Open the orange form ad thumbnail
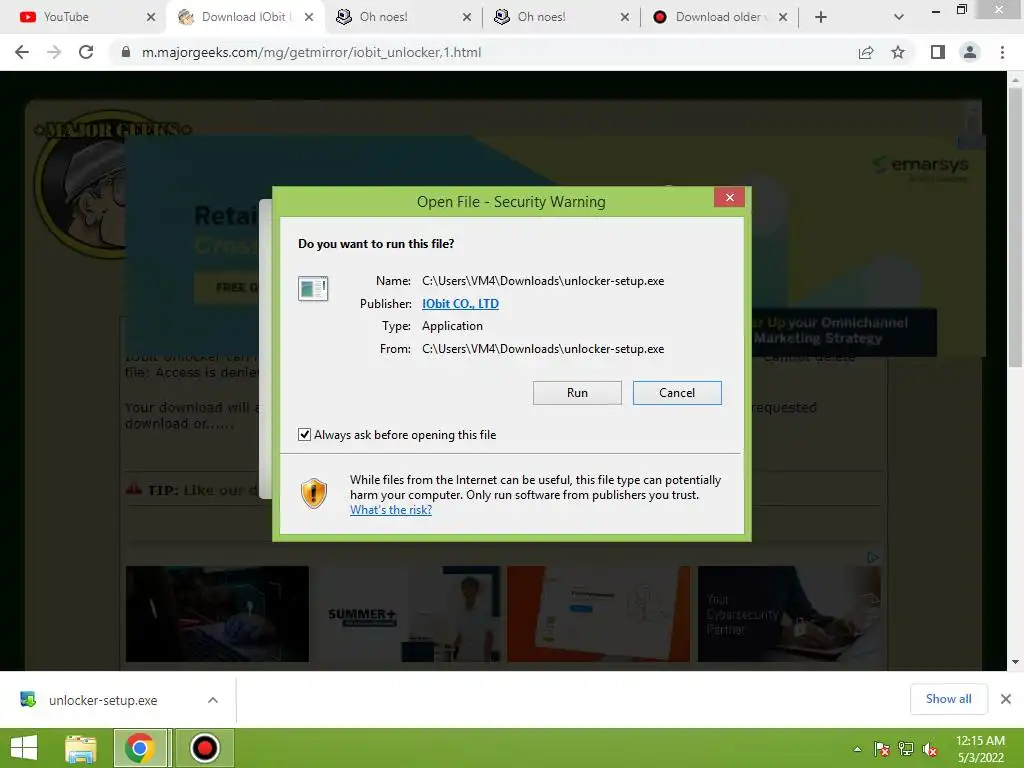 [x=598, y=614]
